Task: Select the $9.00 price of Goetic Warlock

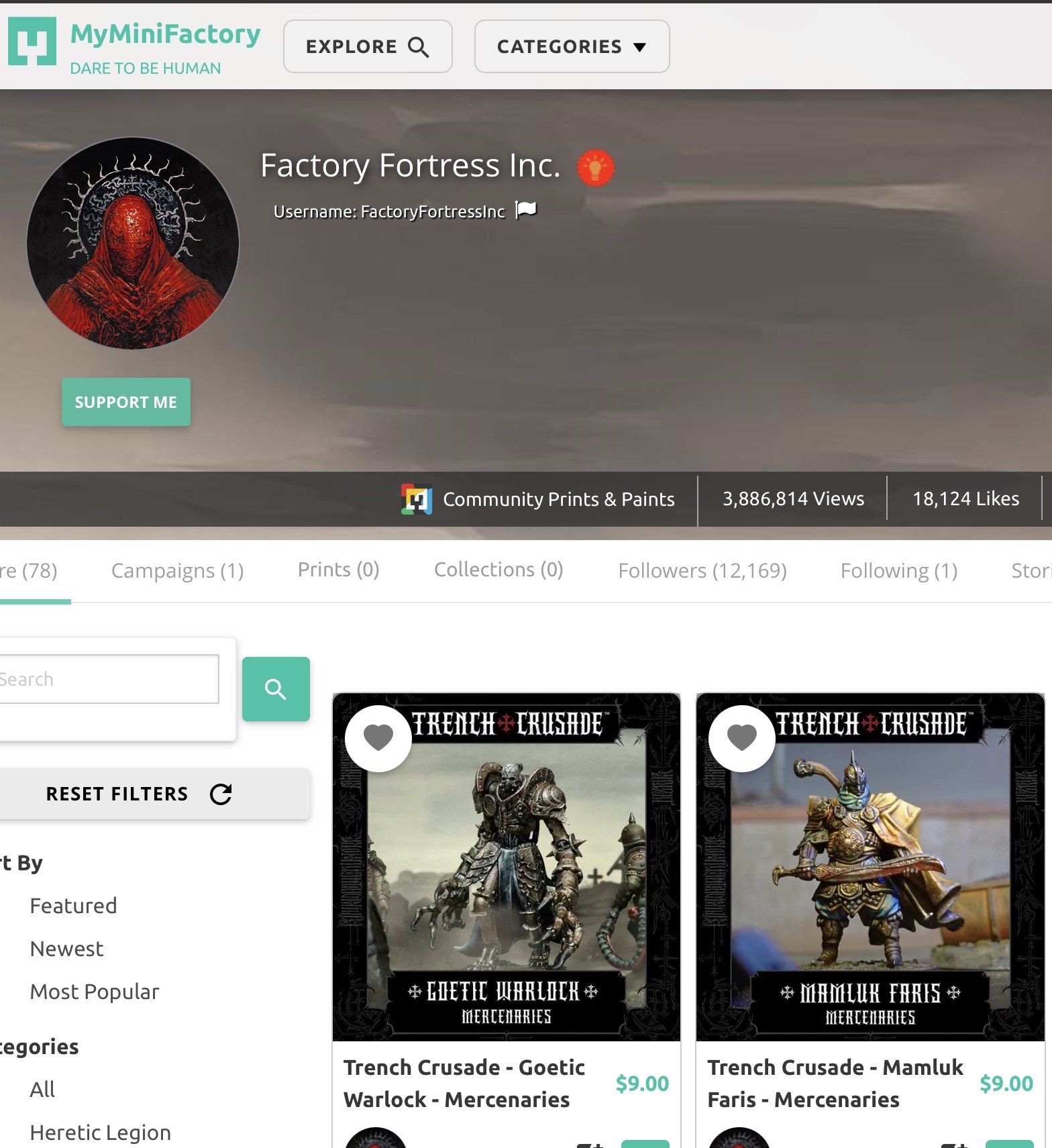Action: tap(642, 1083)
